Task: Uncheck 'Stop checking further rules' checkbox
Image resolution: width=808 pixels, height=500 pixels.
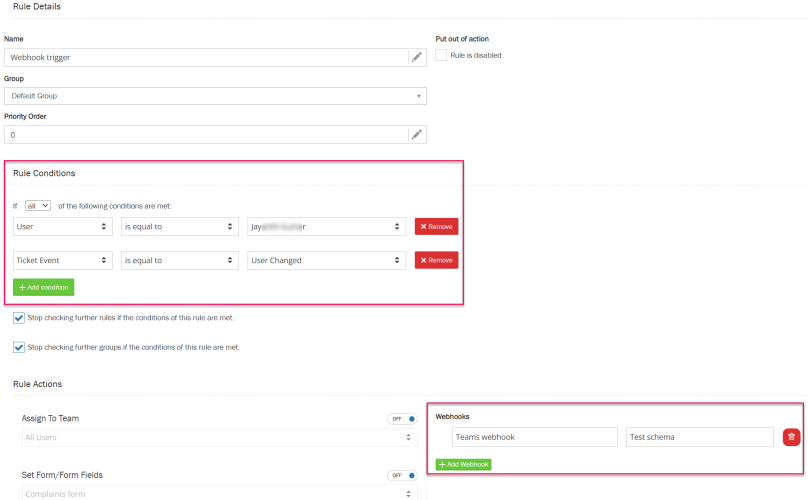Action: pos(19,318)
